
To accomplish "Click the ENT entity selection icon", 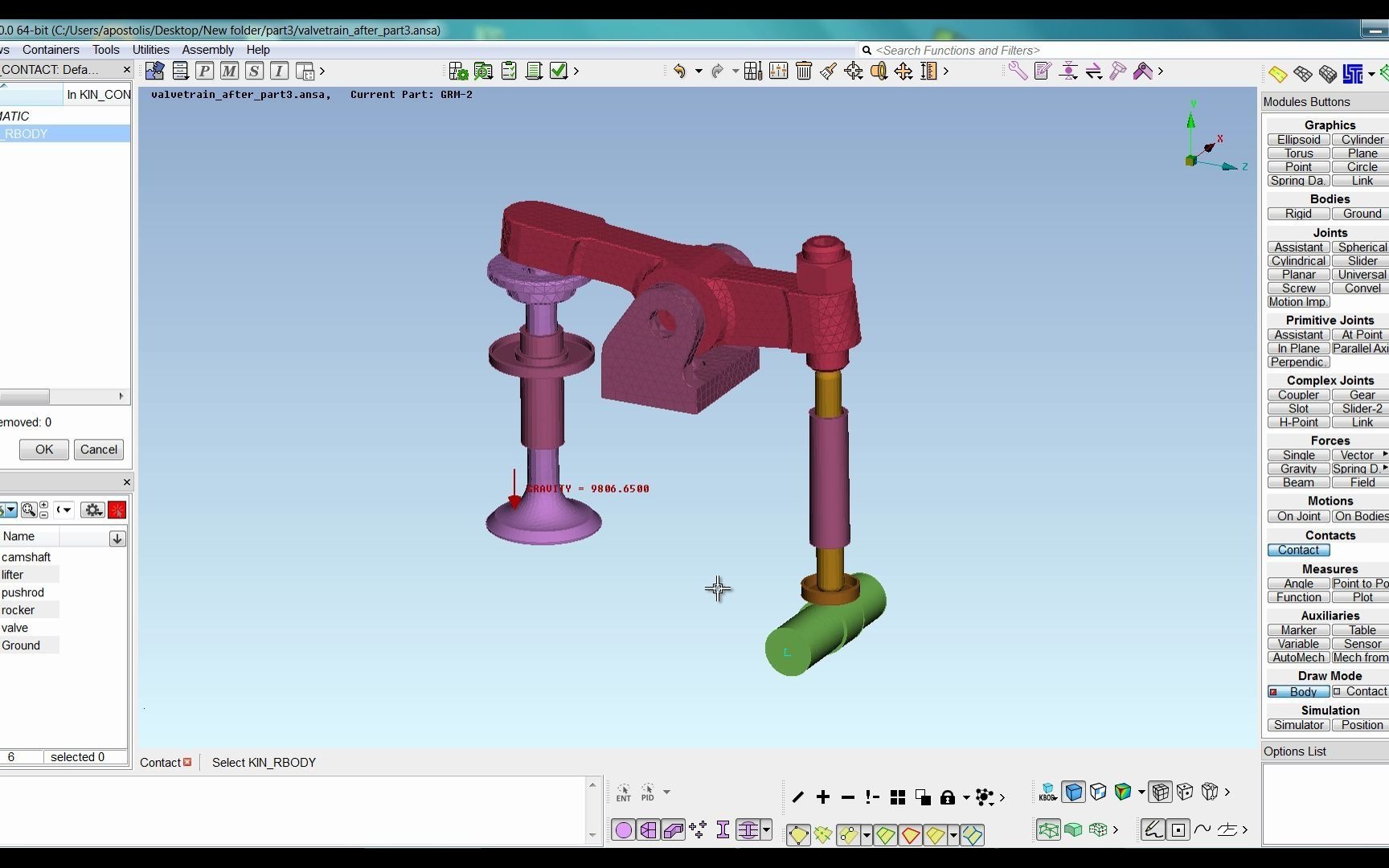I will point(624,793).
